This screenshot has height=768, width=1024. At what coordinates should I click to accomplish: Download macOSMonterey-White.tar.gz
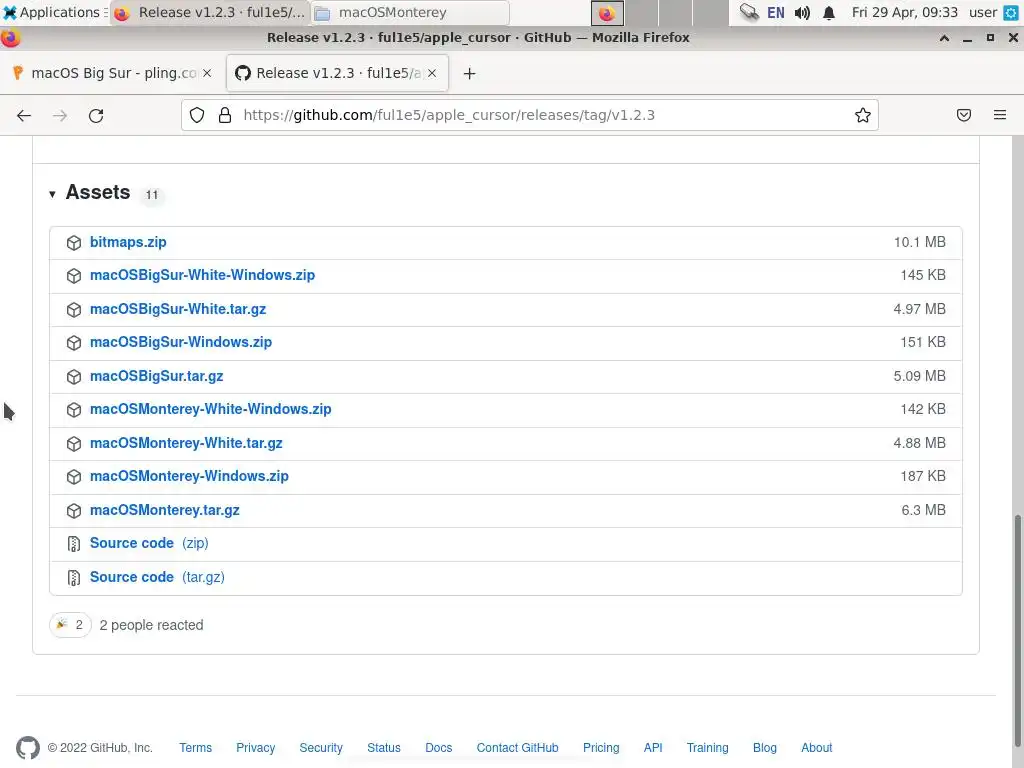coord(186,443)
